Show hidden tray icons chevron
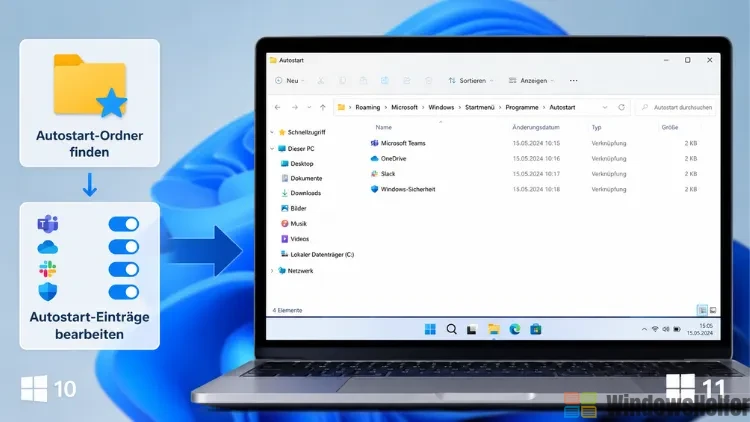 (x=644, y=329)
